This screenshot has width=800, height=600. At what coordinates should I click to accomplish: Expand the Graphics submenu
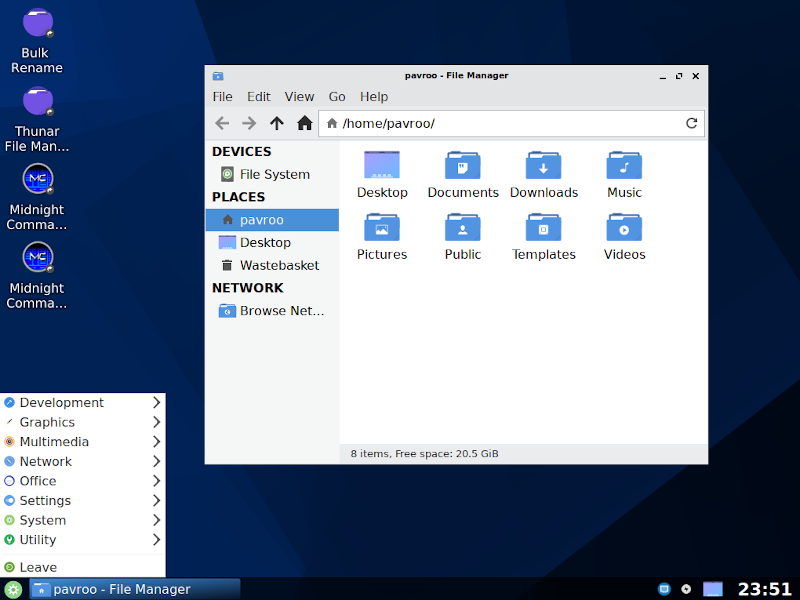click(83, 422)
